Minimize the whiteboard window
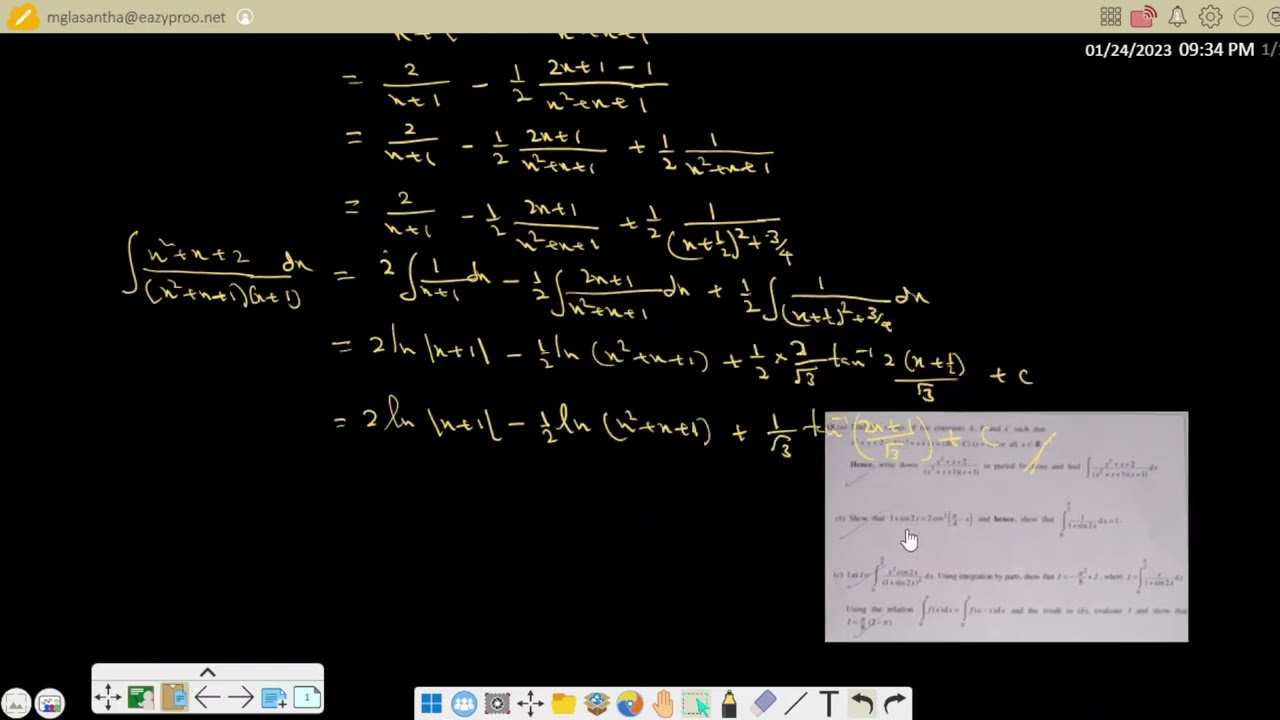Image resolution: width=1280 pixels, height=720 pixels. 1243,17
